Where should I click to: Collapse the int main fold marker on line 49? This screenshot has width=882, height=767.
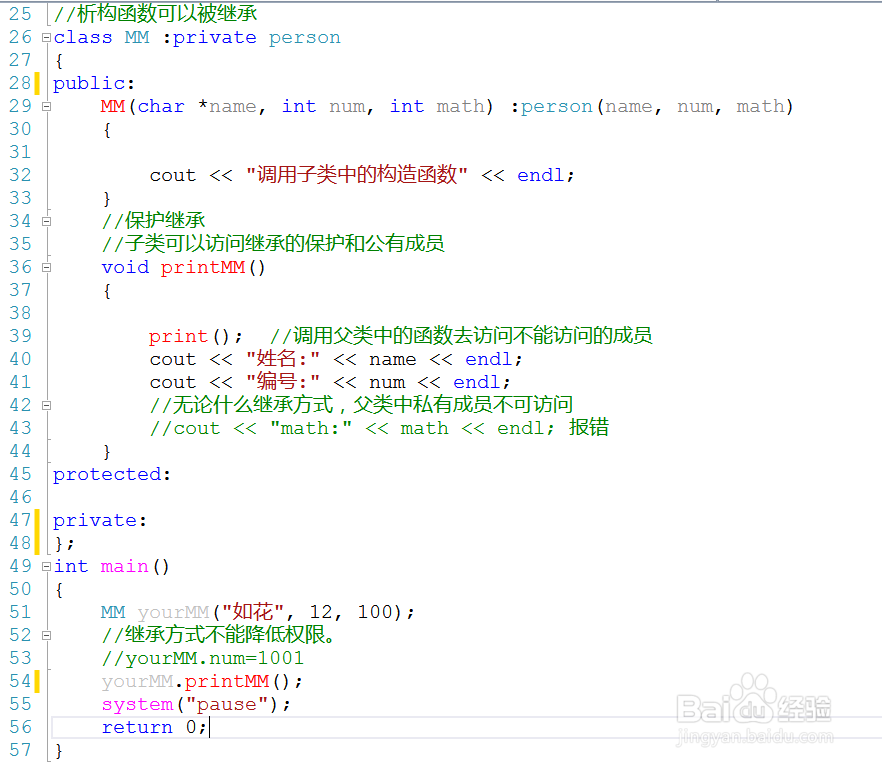[x=46, y=566]
